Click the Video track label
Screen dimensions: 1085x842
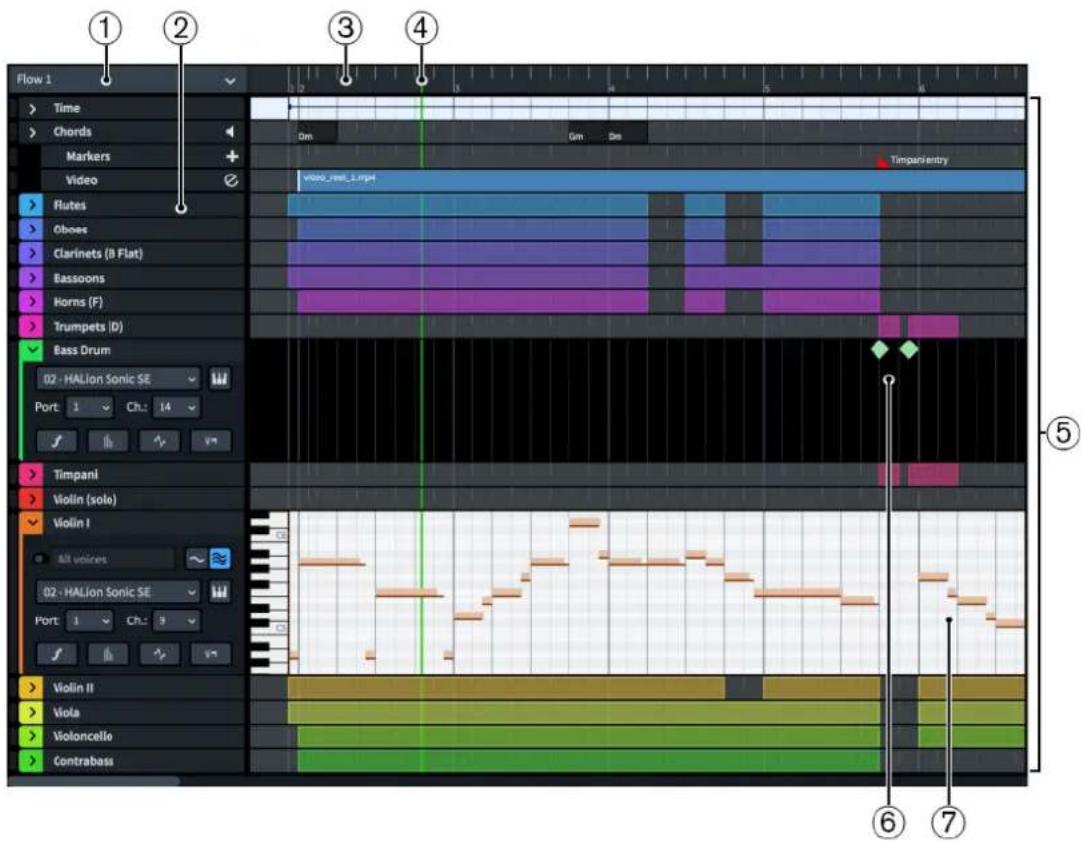[x=82, y=180]
